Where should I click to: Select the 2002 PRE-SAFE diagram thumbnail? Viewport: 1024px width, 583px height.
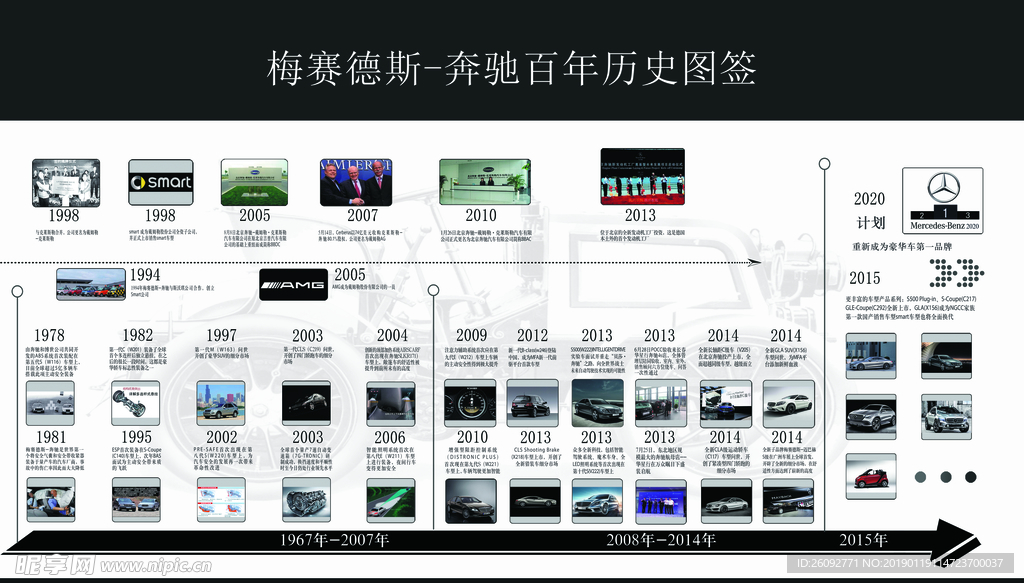221,500
